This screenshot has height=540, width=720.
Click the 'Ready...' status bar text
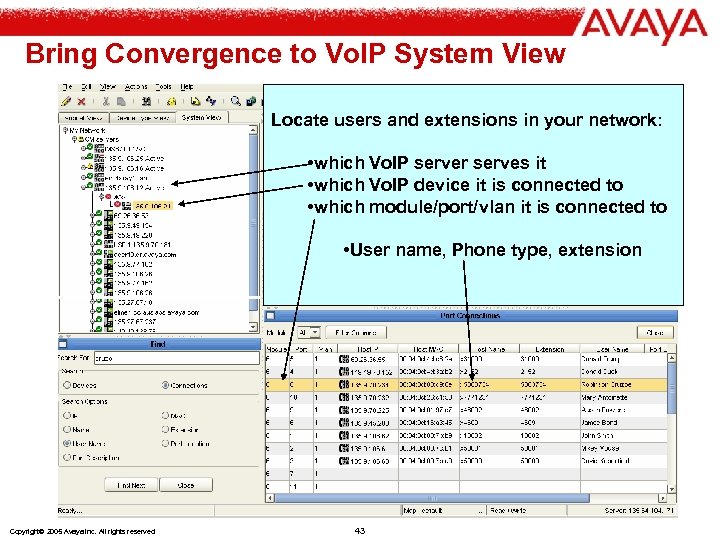point(70,511)
